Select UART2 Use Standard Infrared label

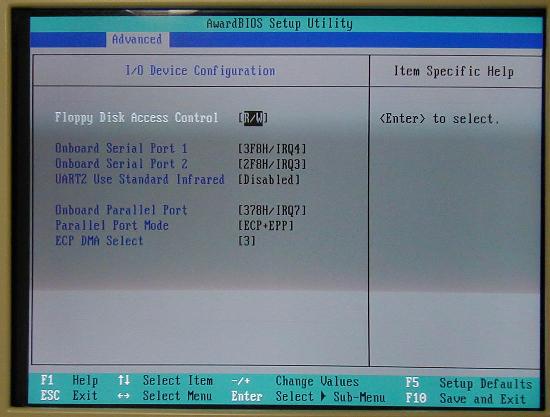coord(140,179)
